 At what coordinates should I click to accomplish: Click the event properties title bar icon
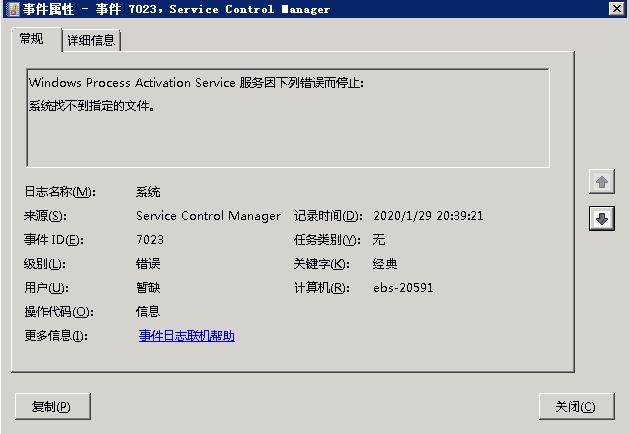coord(12,9)
